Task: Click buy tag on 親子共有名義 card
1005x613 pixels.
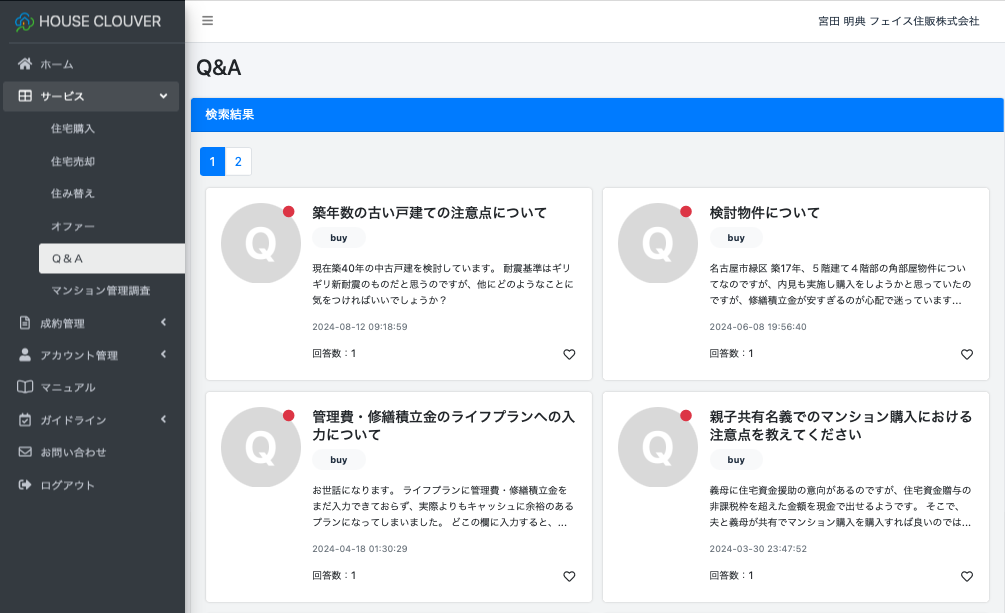Action: click(736, 460)
